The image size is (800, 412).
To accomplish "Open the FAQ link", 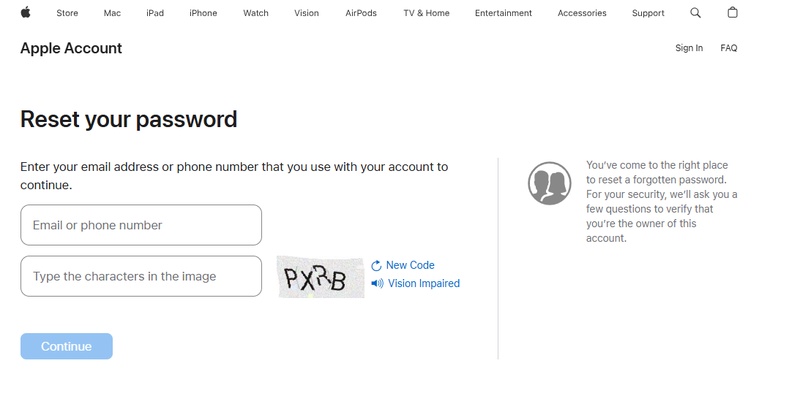I will point(729,48).
